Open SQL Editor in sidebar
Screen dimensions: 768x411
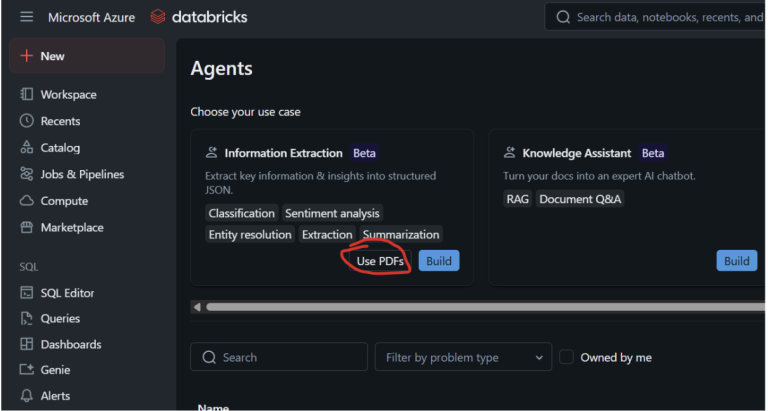[x=67, y=293]
